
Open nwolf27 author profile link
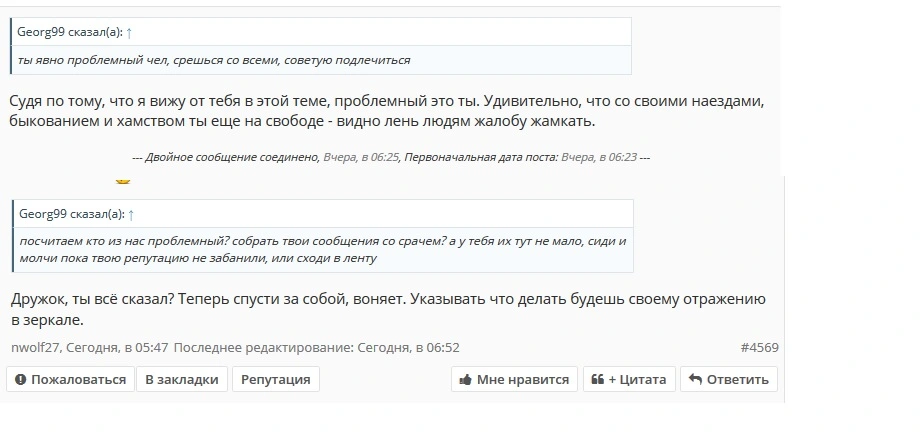pos(36,348)
